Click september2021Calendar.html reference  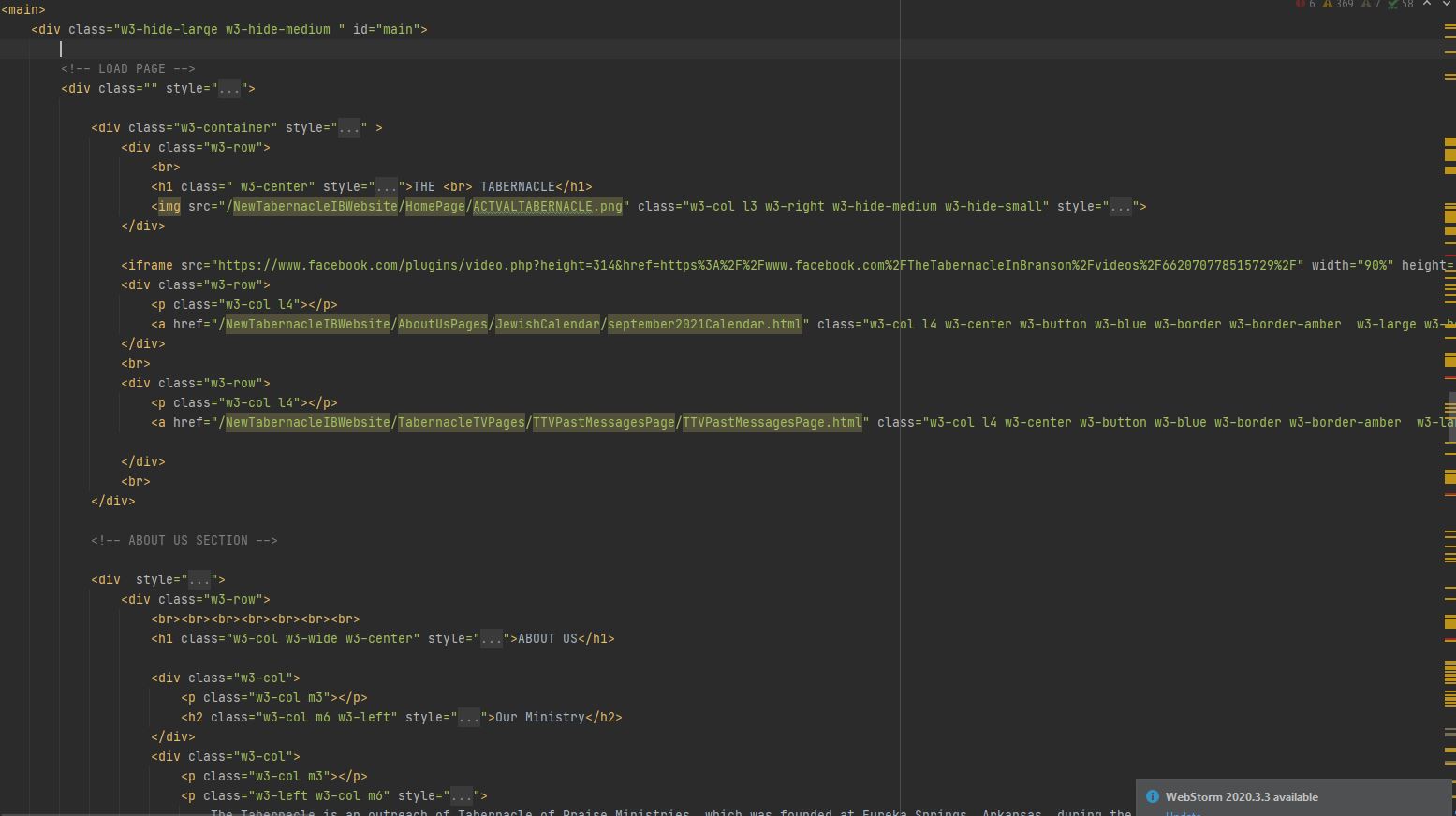coord(705,325)
